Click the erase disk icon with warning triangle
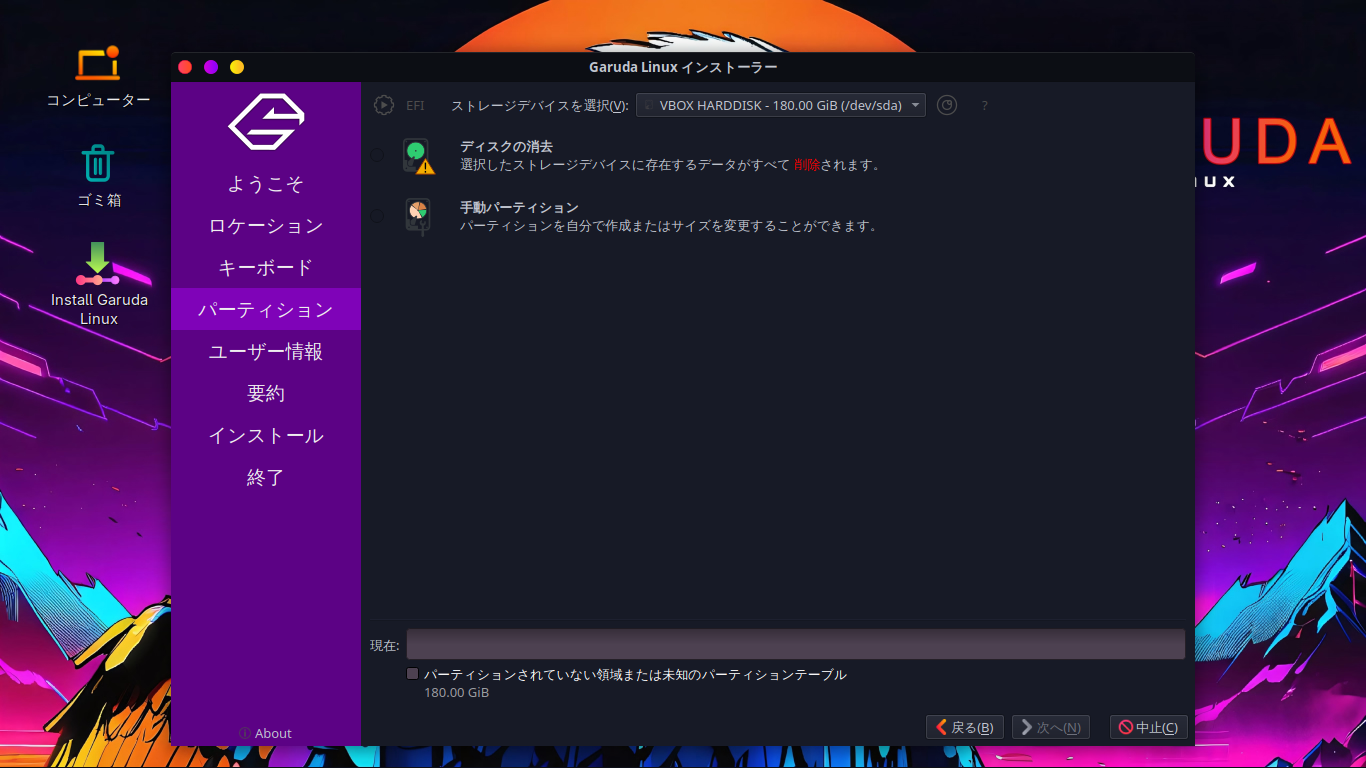 (x=418, y=156)
